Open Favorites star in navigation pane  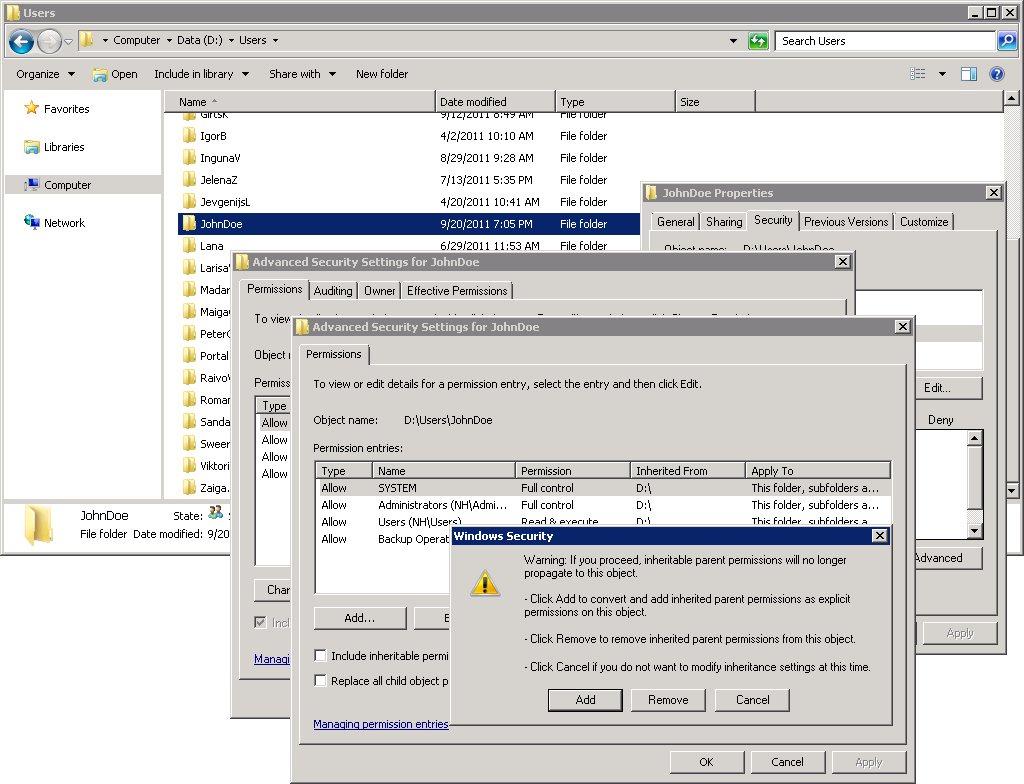pos(32,109)
